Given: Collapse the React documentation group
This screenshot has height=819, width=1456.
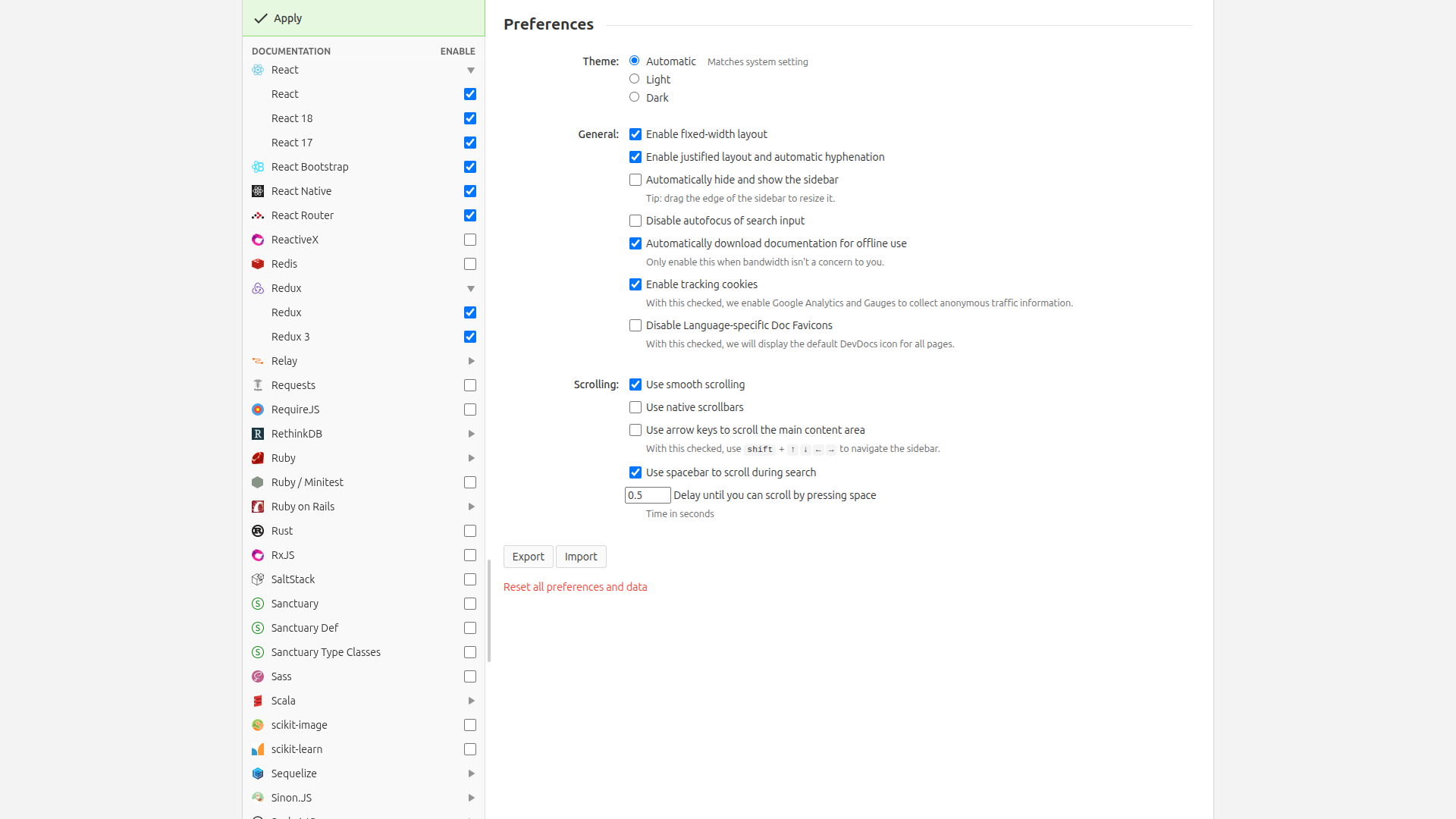Looking at the screenshot, I should (x=471, y=71).
